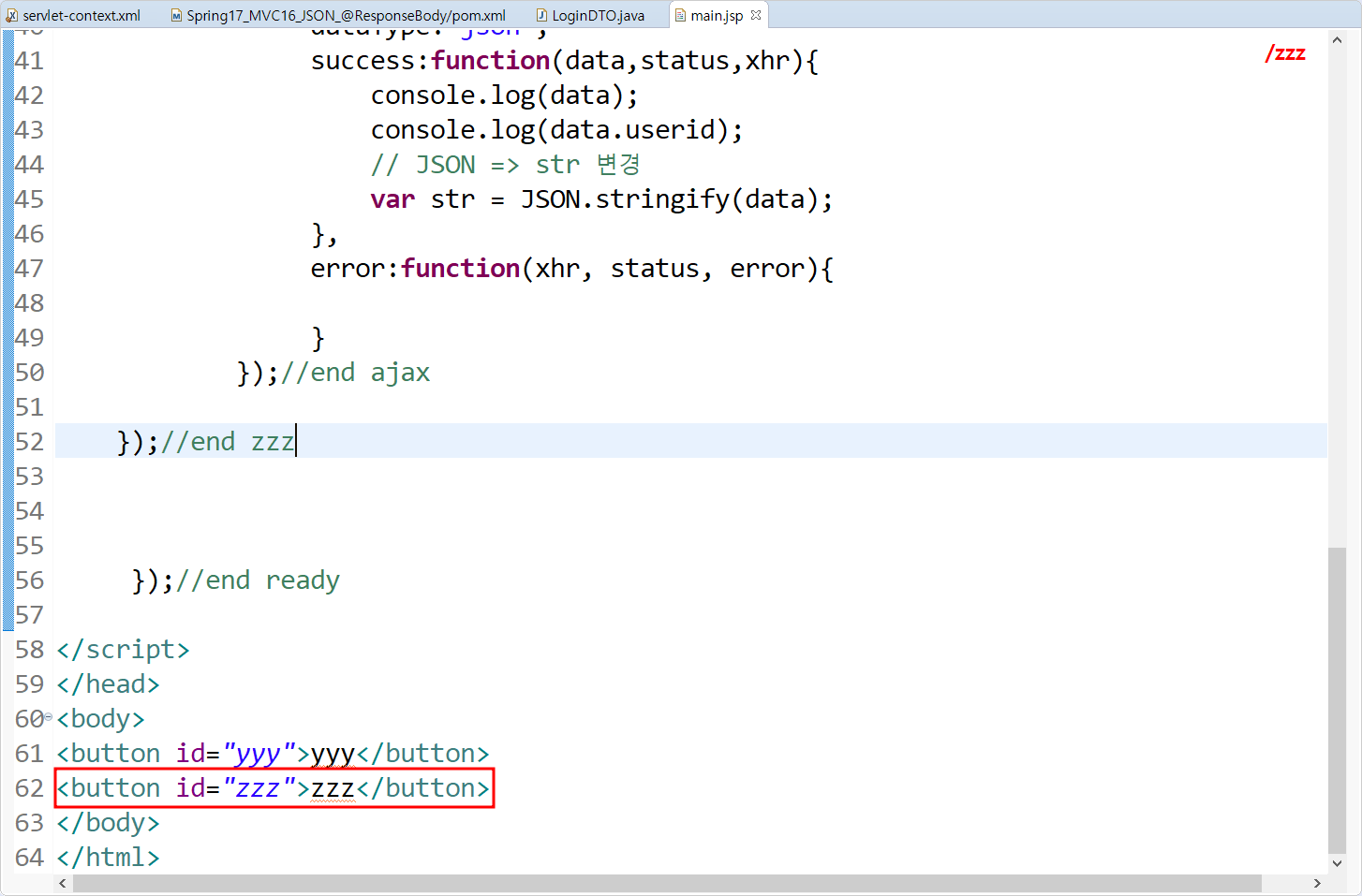Place cursor on 'success:function(data,status,xhr){' line

click(565, 61)
